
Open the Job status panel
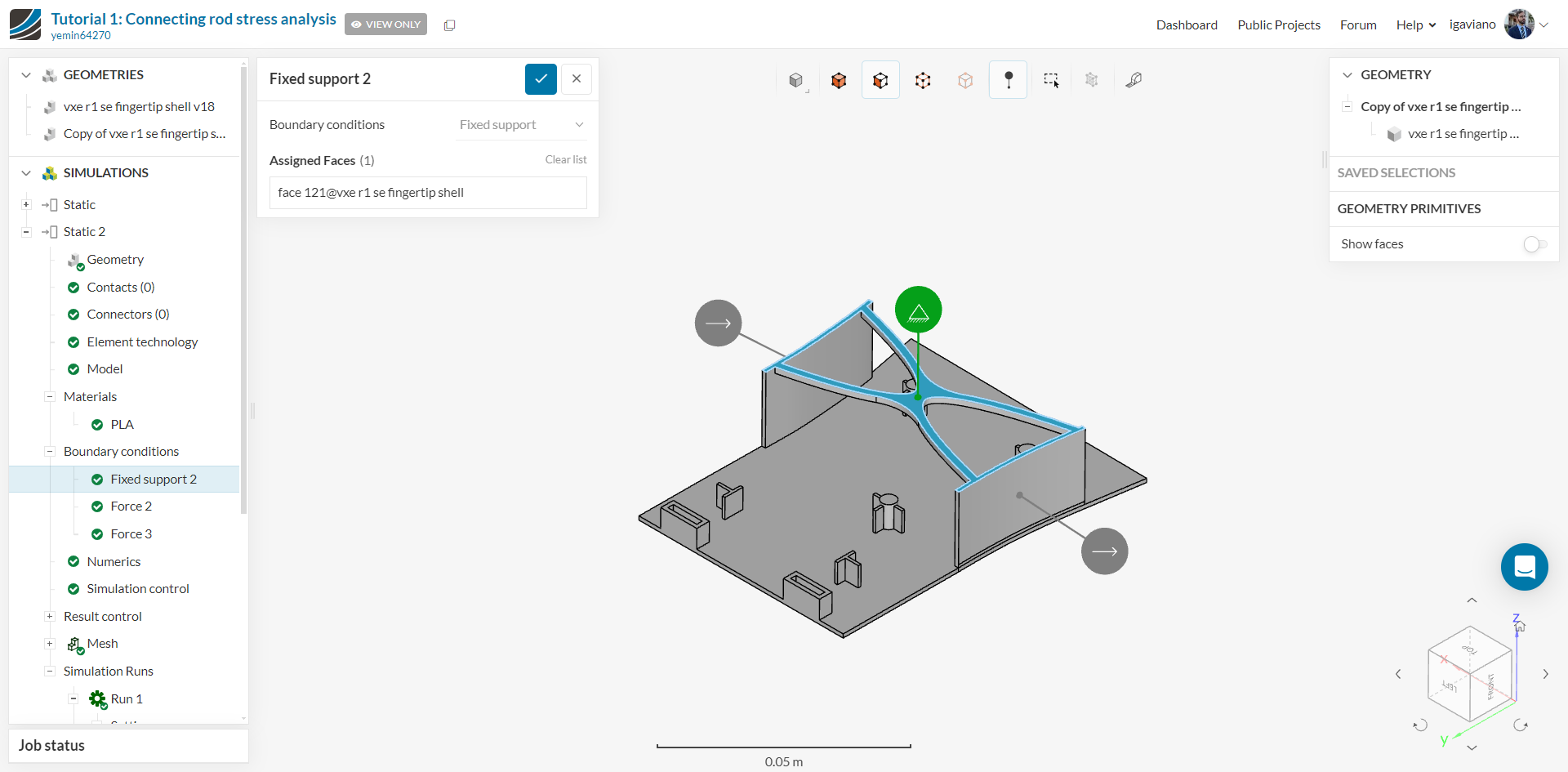coord(128,746)
